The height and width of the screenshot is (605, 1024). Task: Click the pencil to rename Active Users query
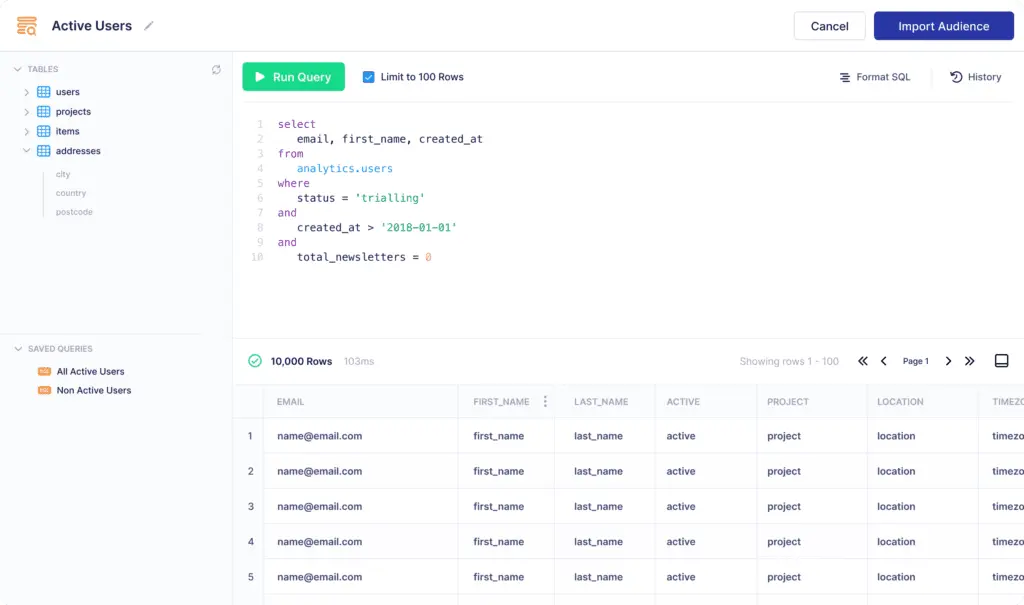coord(148,26)
